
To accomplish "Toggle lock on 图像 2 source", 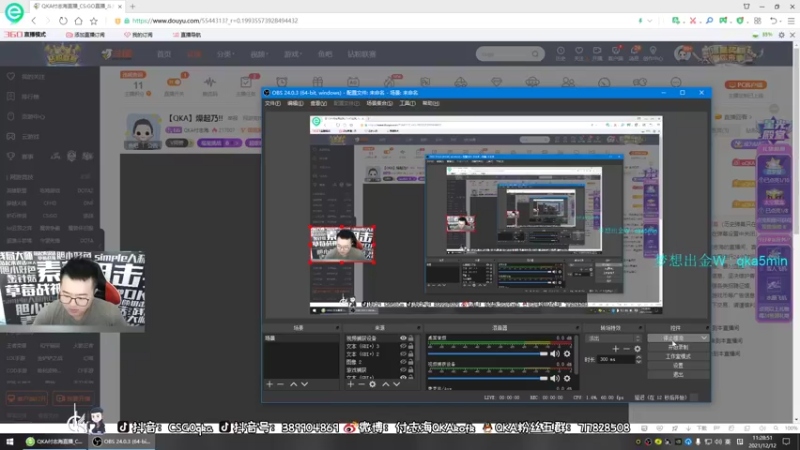I will (411, 362).
